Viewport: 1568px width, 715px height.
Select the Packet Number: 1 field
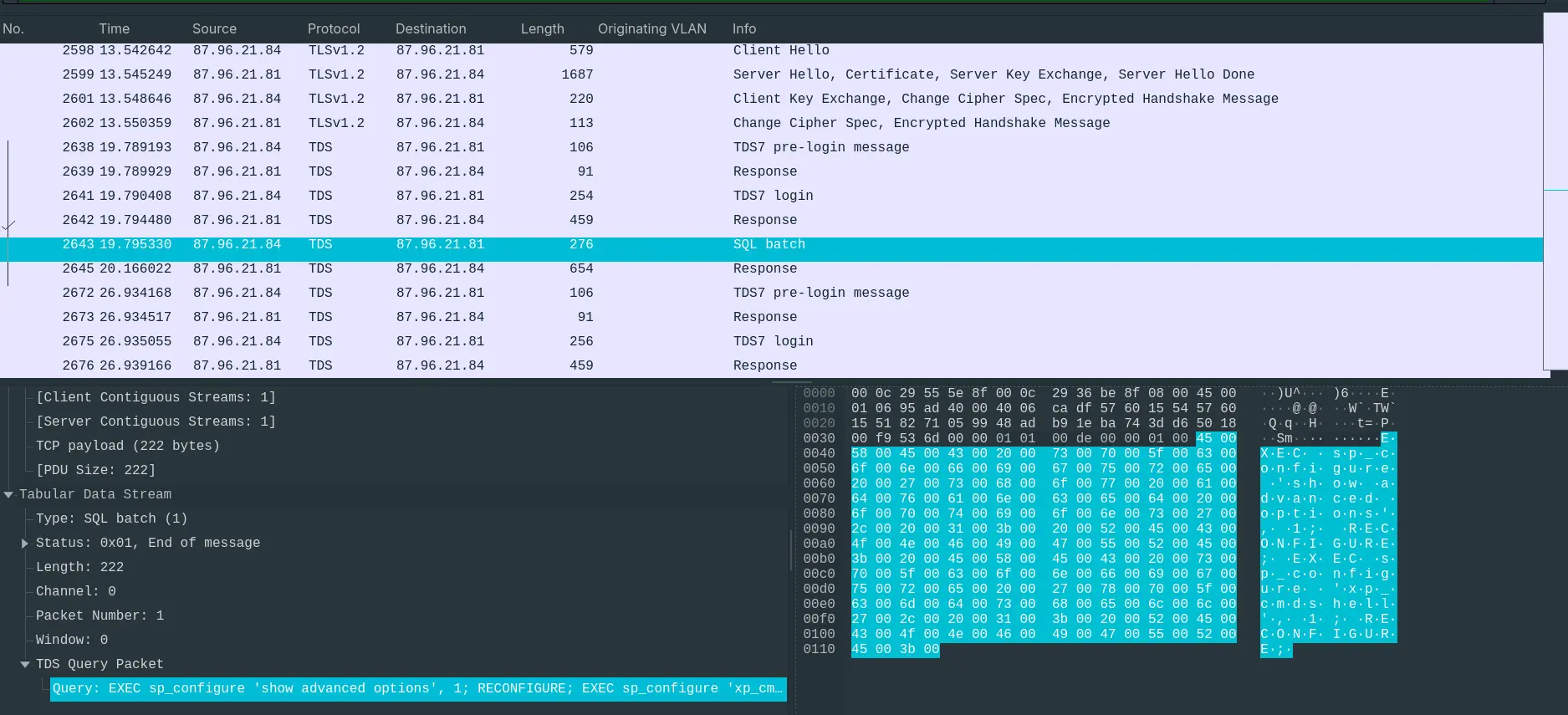100,615
